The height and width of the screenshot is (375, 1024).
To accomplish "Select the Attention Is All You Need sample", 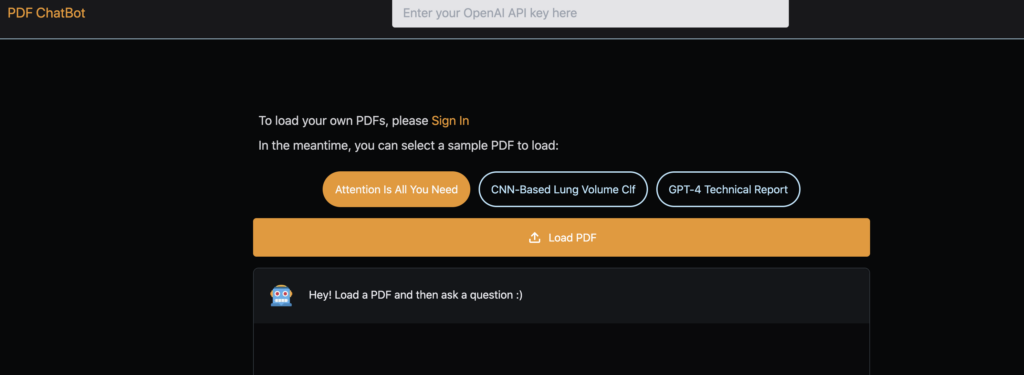I will (x=396, y=189).
